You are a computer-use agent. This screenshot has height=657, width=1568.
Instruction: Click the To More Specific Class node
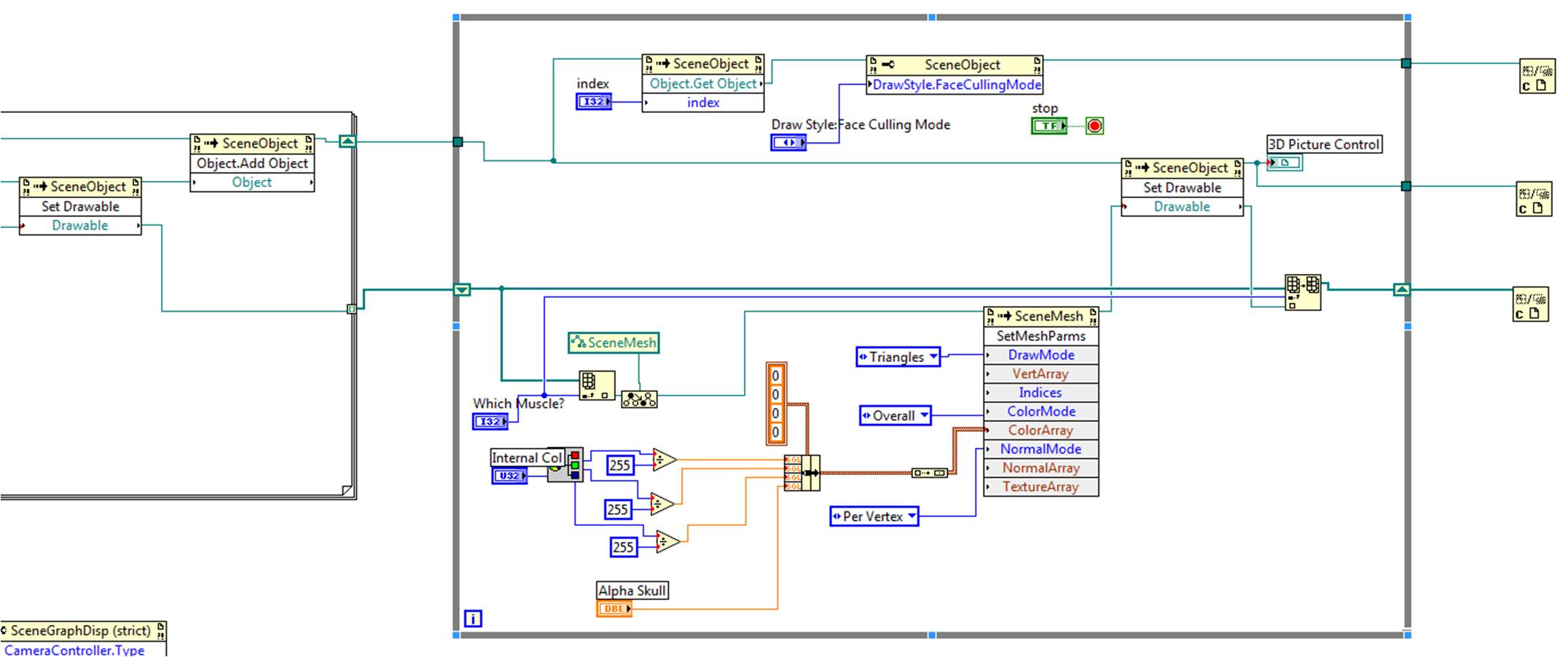coord(639,399)
